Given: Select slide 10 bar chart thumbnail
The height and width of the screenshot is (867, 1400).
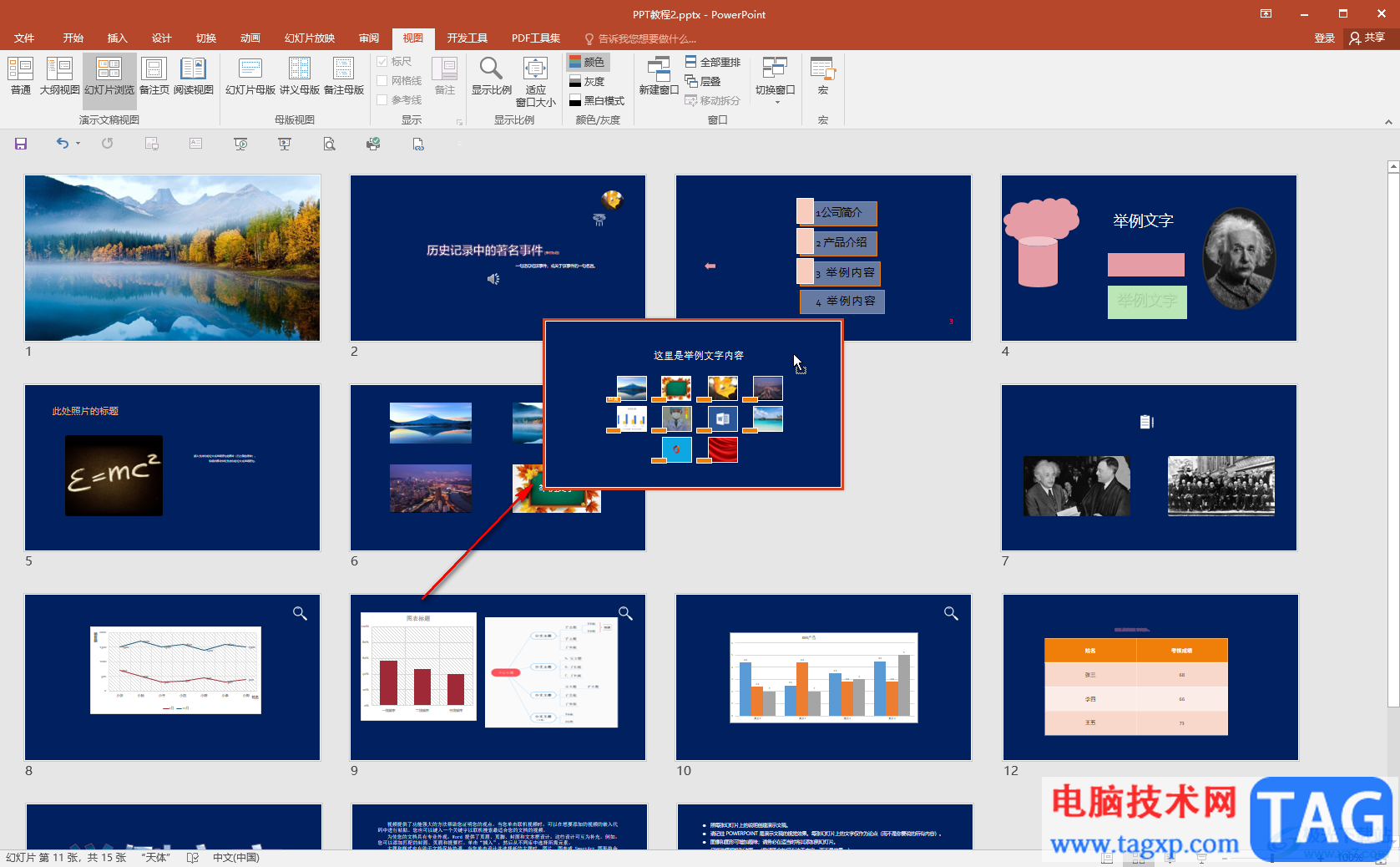Looking at the screenshot, I should (823, 677).
